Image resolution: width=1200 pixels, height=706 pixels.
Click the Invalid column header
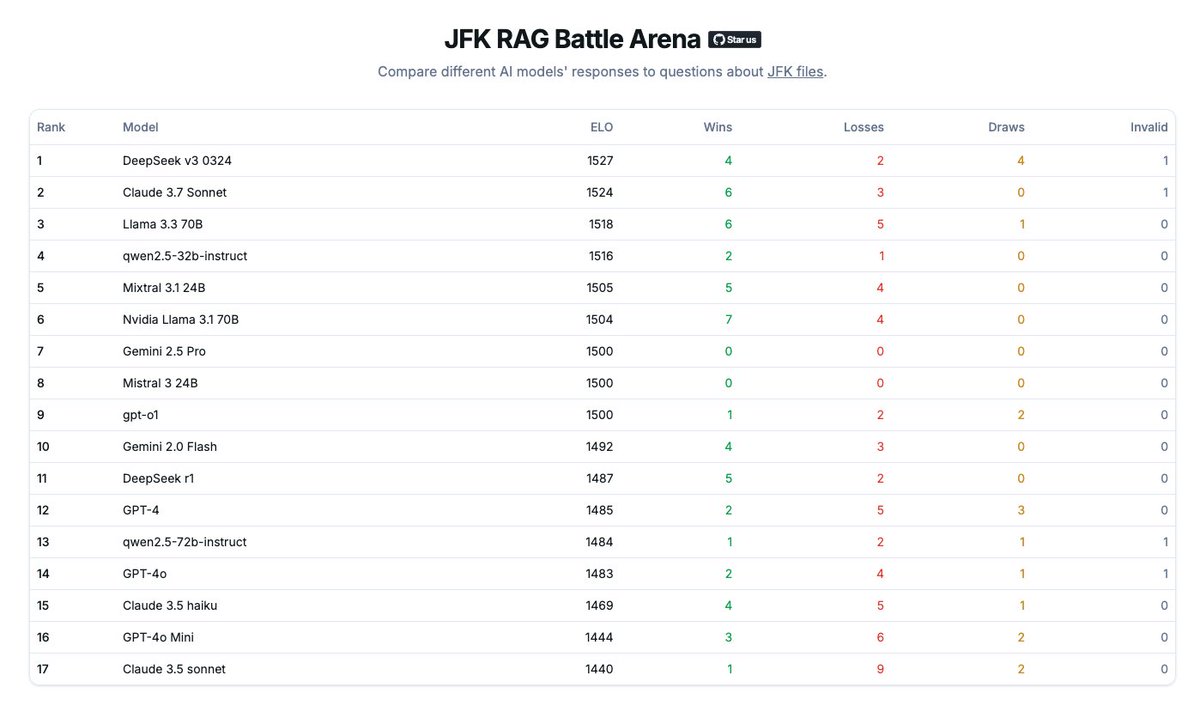point(1149,127)
